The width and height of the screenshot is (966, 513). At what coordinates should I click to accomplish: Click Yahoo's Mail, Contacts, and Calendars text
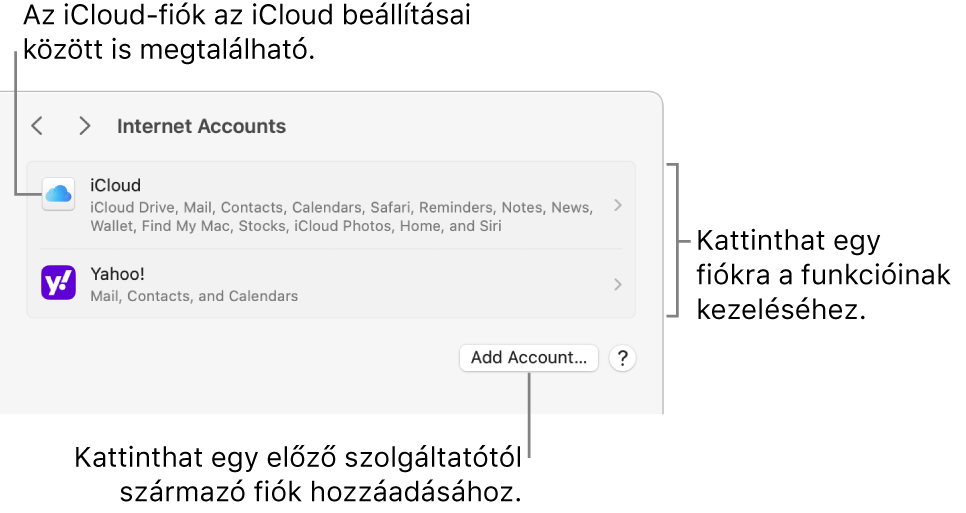pos(194,296)
